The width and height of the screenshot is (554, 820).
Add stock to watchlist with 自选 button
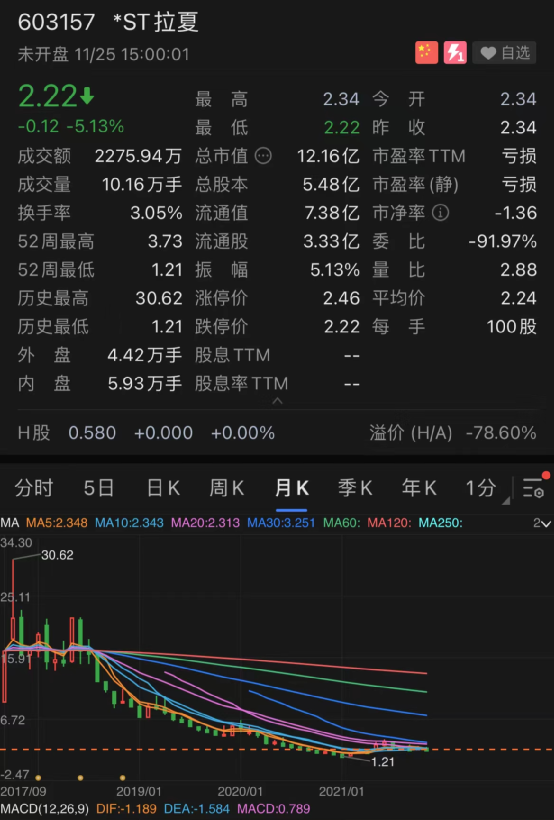coord(504,53)
